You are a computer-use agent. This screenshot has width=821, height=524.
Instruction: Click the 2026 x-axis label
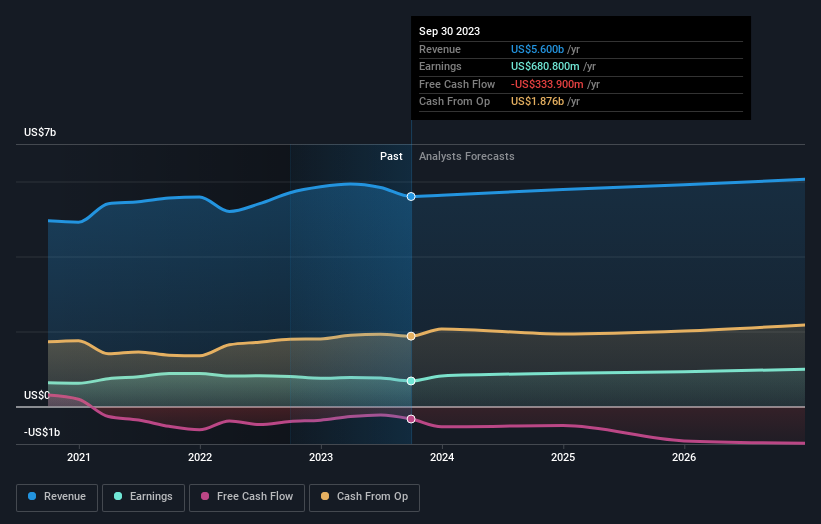684,458
